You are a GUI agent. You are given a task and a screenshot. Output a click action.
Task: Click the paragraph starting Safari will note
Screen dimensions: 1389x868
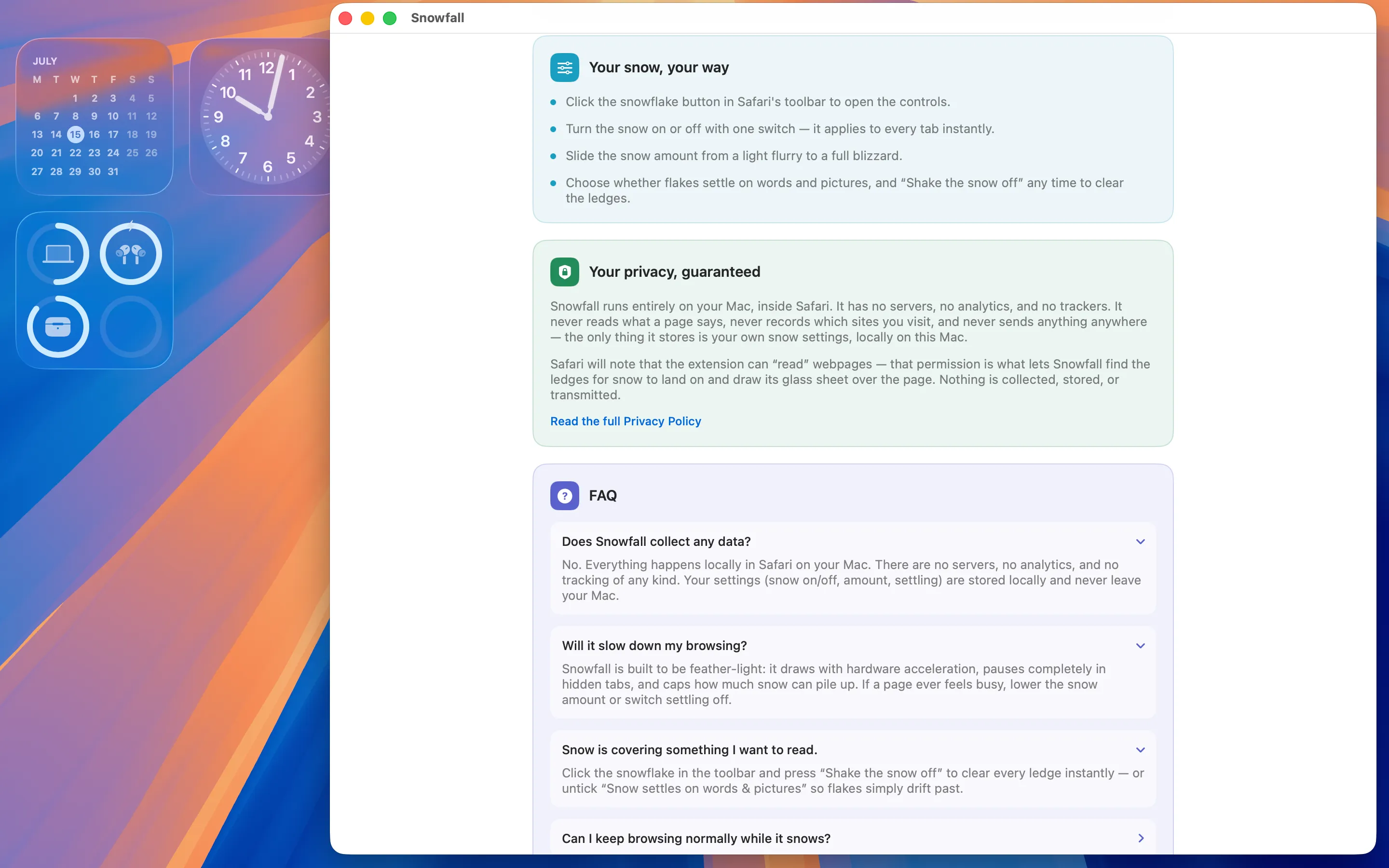click(x=850, y=380)
